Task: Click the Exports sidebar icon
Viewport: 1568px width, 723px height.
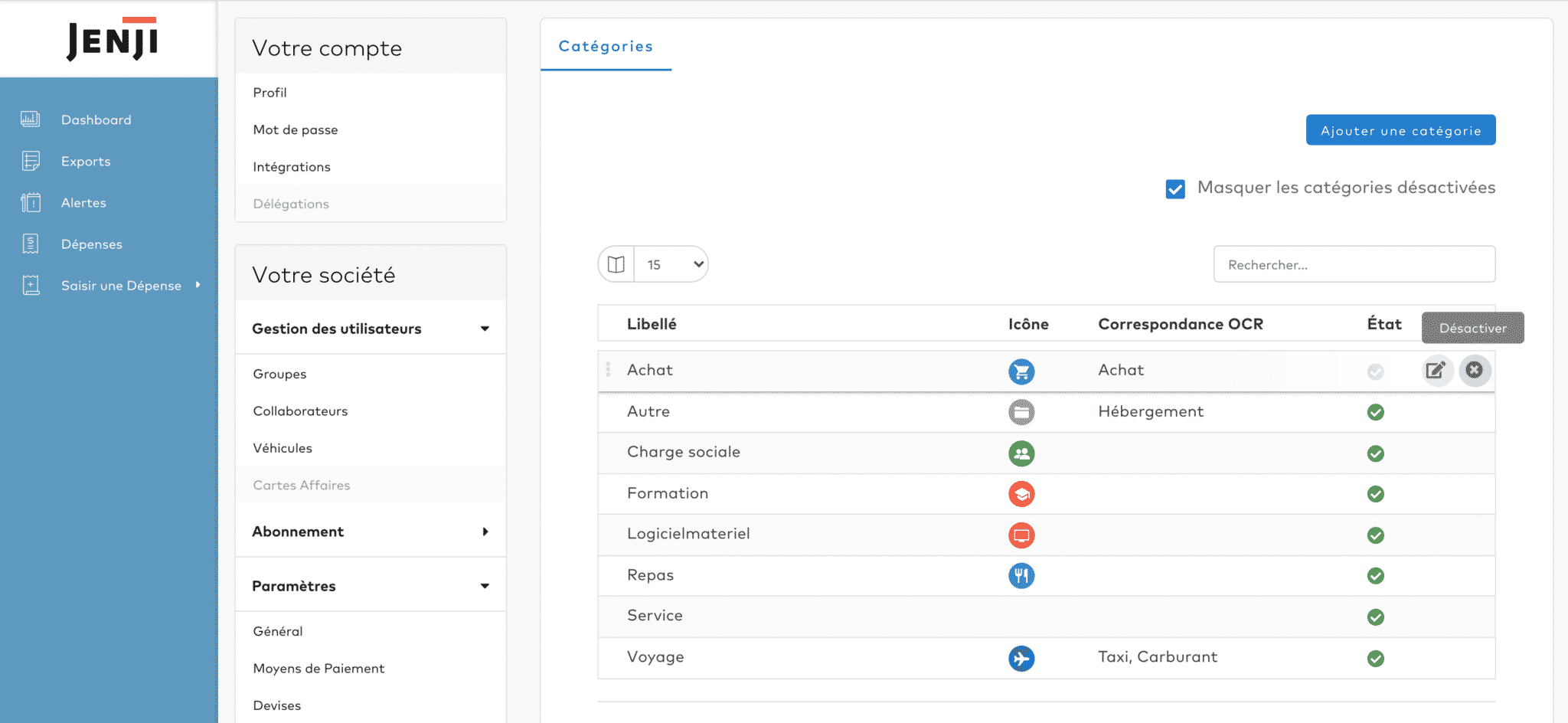Action: pyautogui.click(x=31, y=161)
